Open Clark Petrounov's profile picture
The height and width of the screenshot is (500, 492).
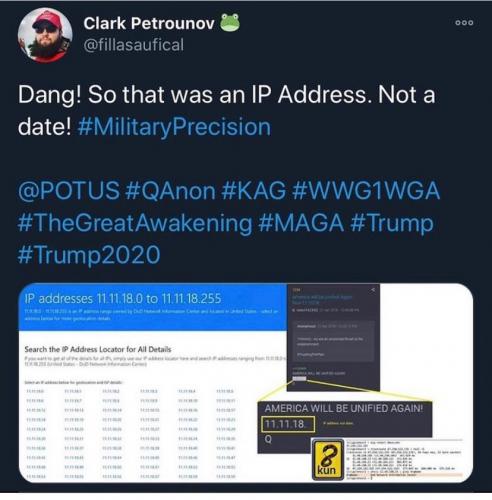pos(45,36)
